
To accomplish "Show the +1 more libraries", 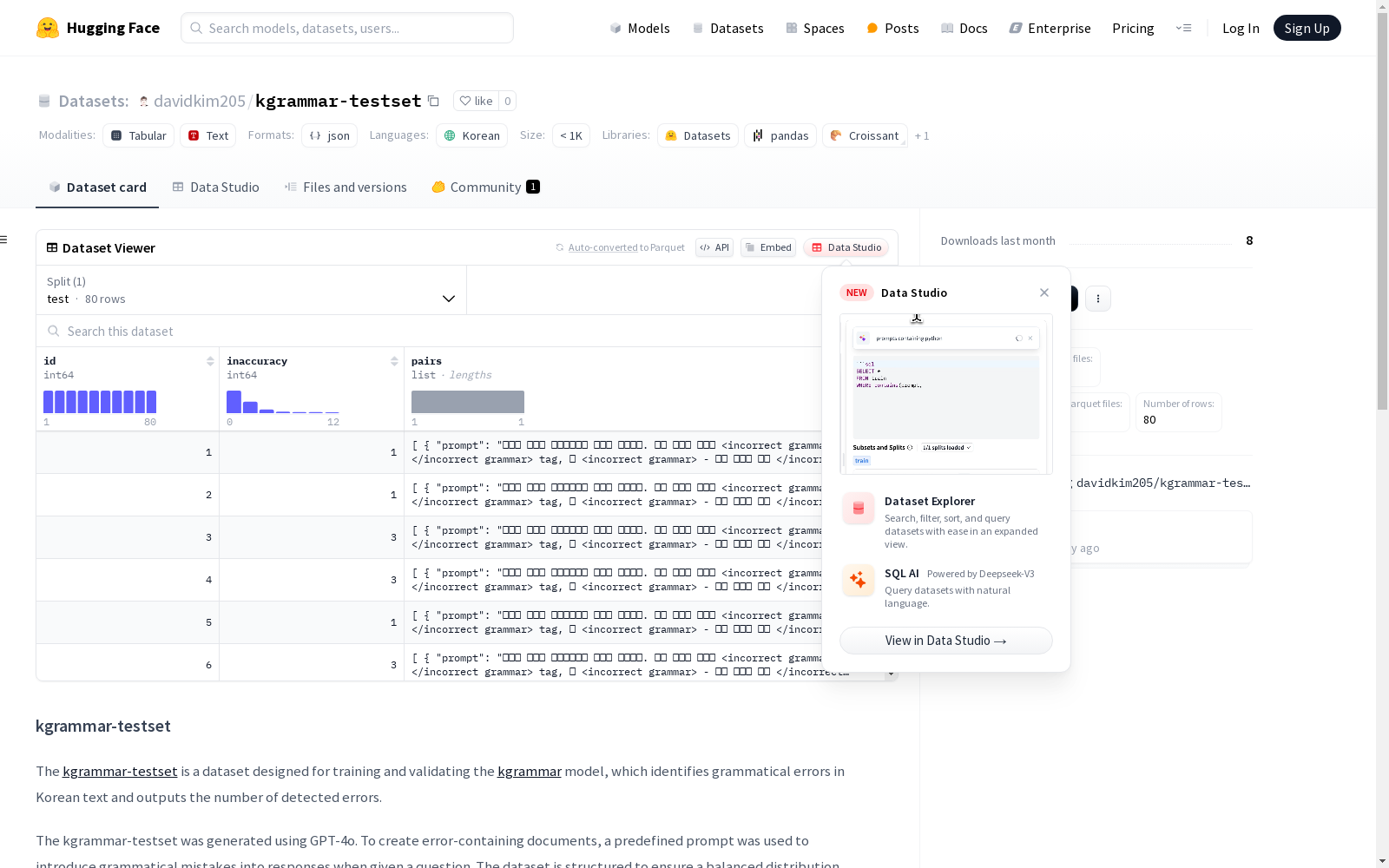I will (x=922, y=135).
